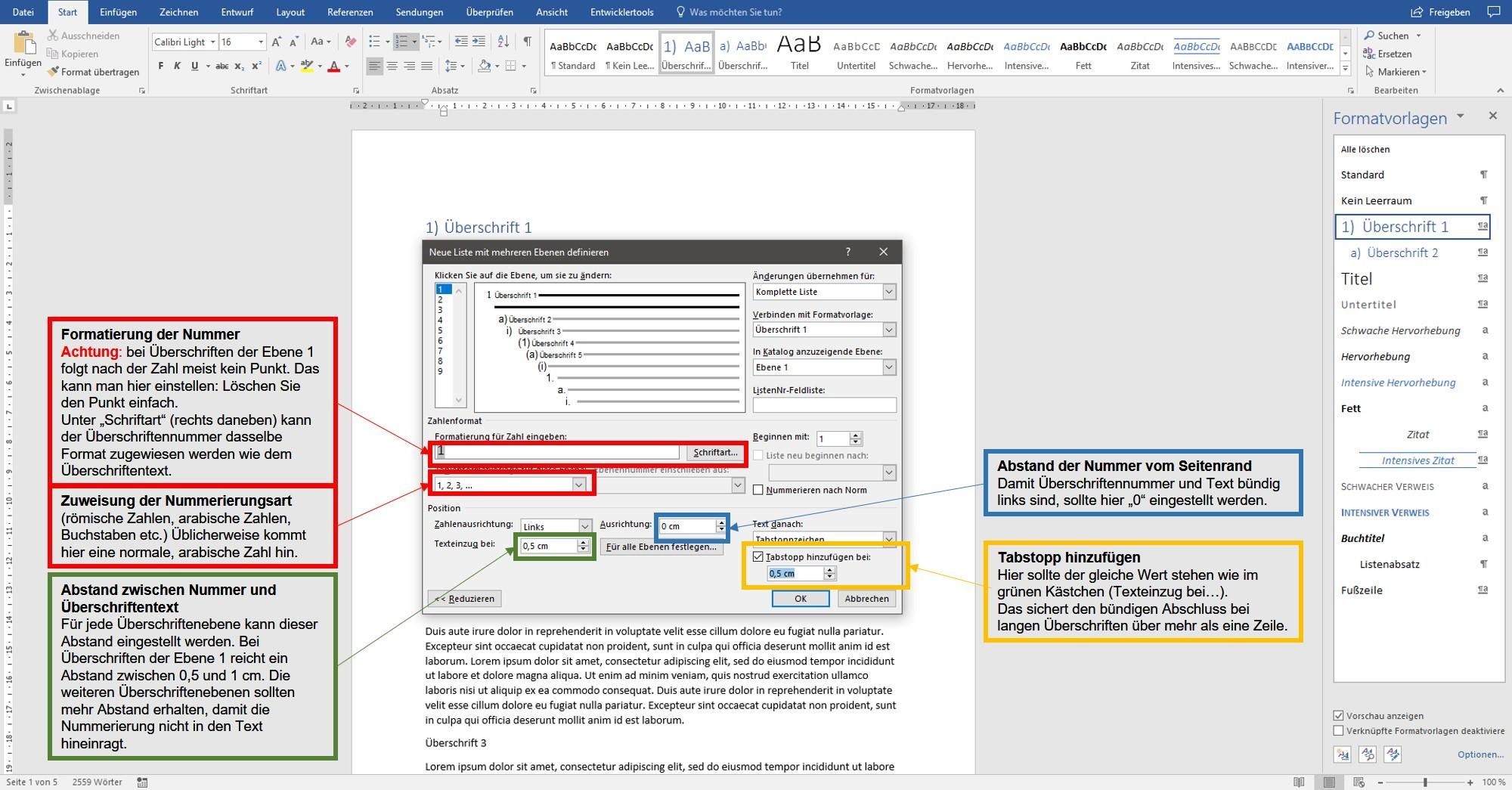Click the read mode icon in the status bar
This screenshot has height=790, width=1512.
(x=1299, y=782)
